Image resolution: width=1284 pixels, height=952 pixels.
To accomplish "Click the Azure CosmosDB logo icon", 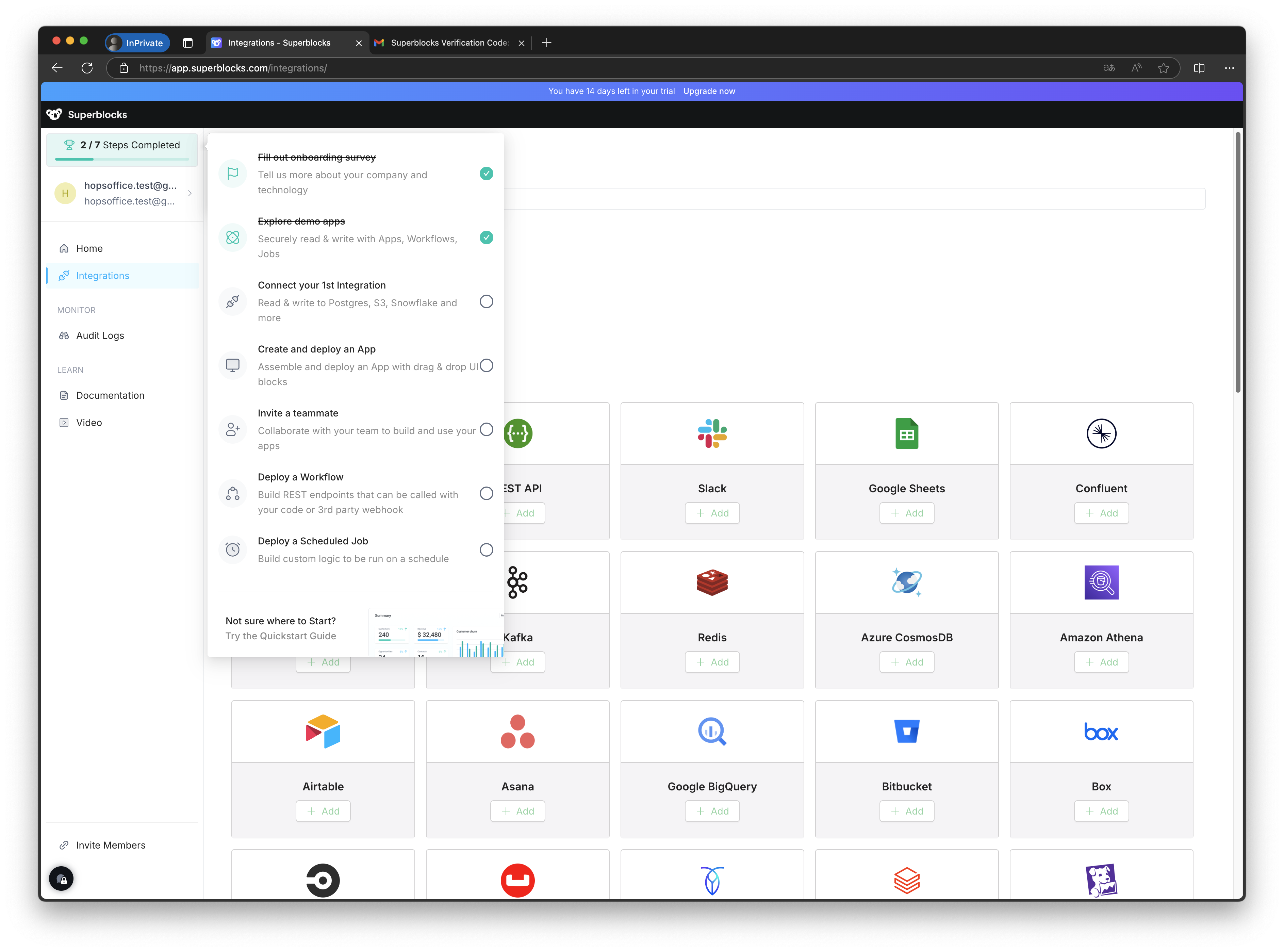I will pos(906,582).
